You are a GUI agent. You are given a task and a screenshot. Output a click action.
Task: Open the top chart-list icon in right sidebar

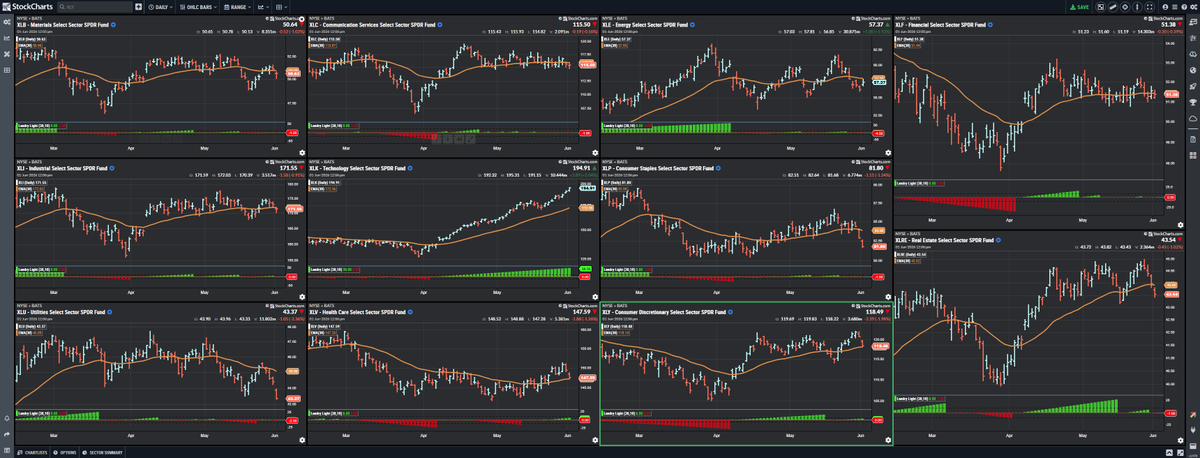[1192, 21]
